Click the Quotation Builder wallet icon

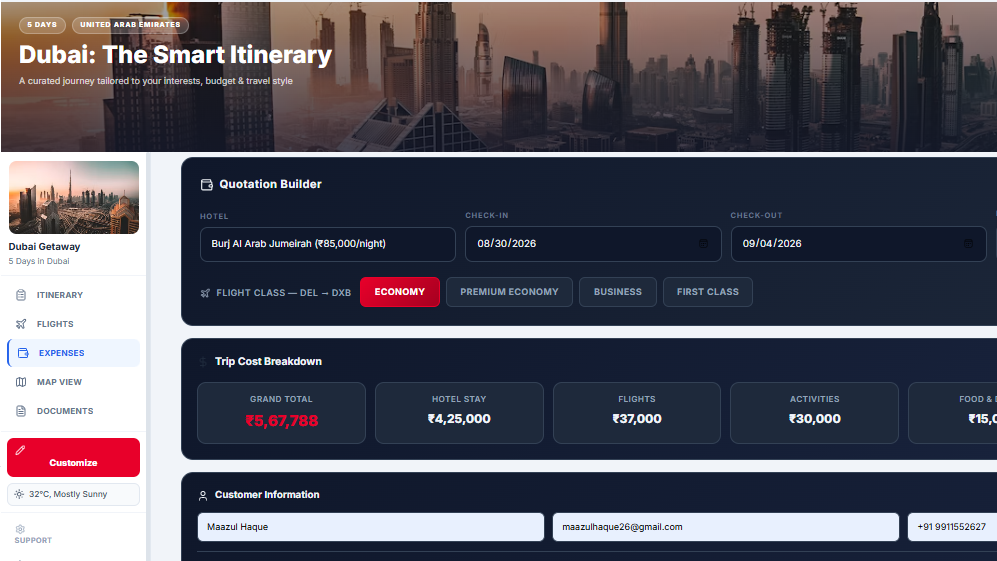pyautogui.click(x=207, y=184)
